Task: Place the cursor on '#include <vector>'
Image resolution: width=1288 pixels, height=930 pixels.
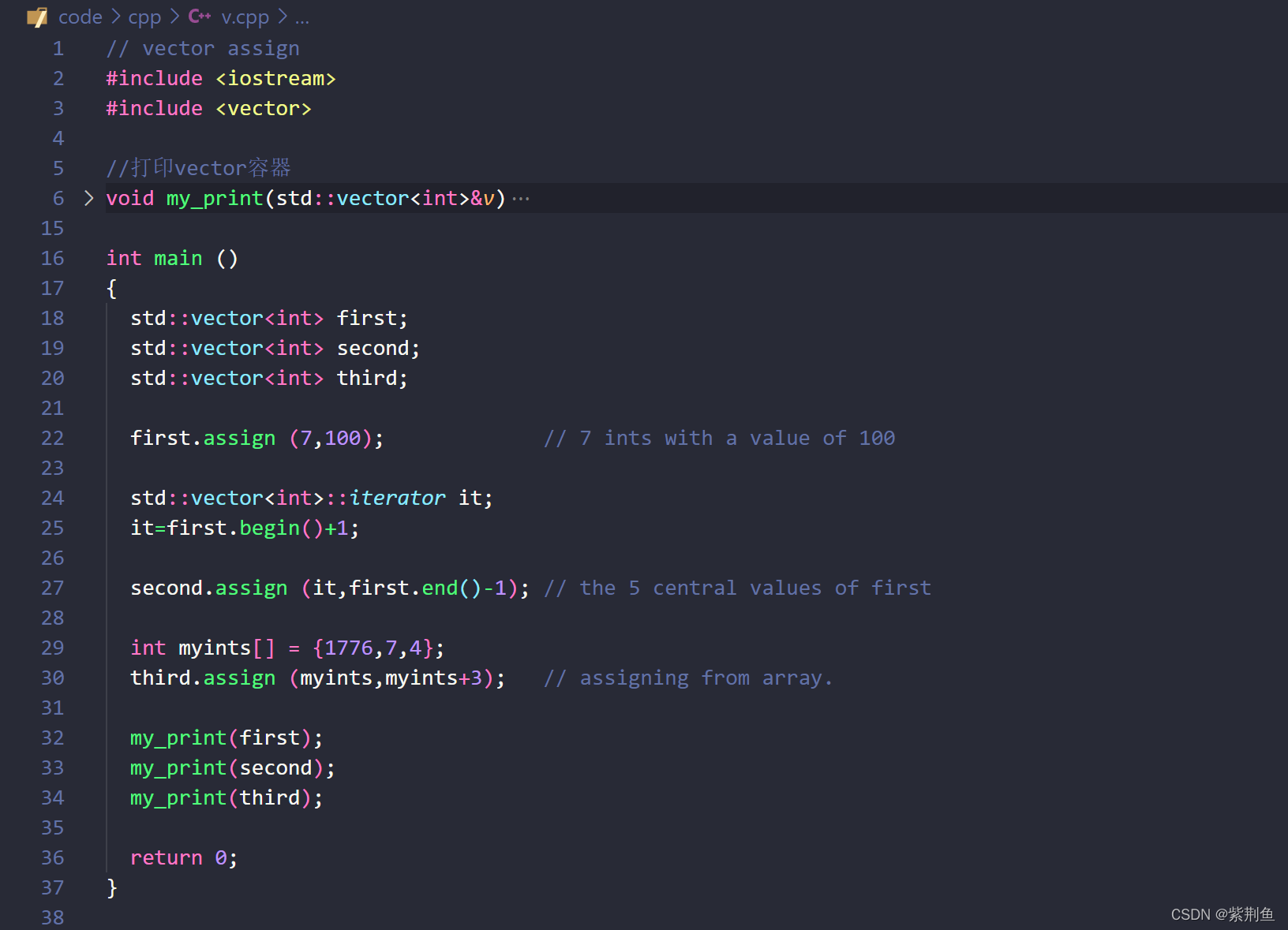Action: tap(209, 108)
